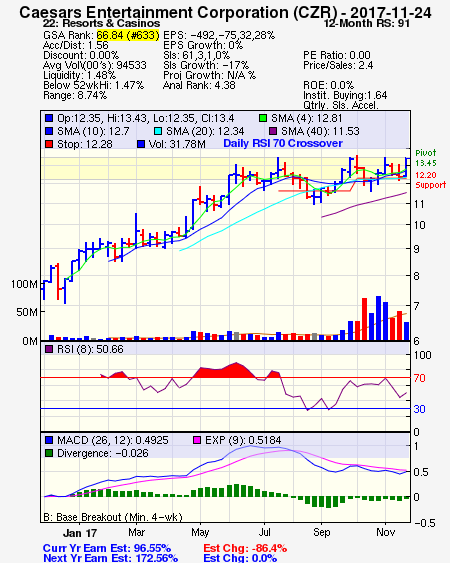Click the green Divergence legend swatch
Viewport: 450px width, 563px height.
49,453
